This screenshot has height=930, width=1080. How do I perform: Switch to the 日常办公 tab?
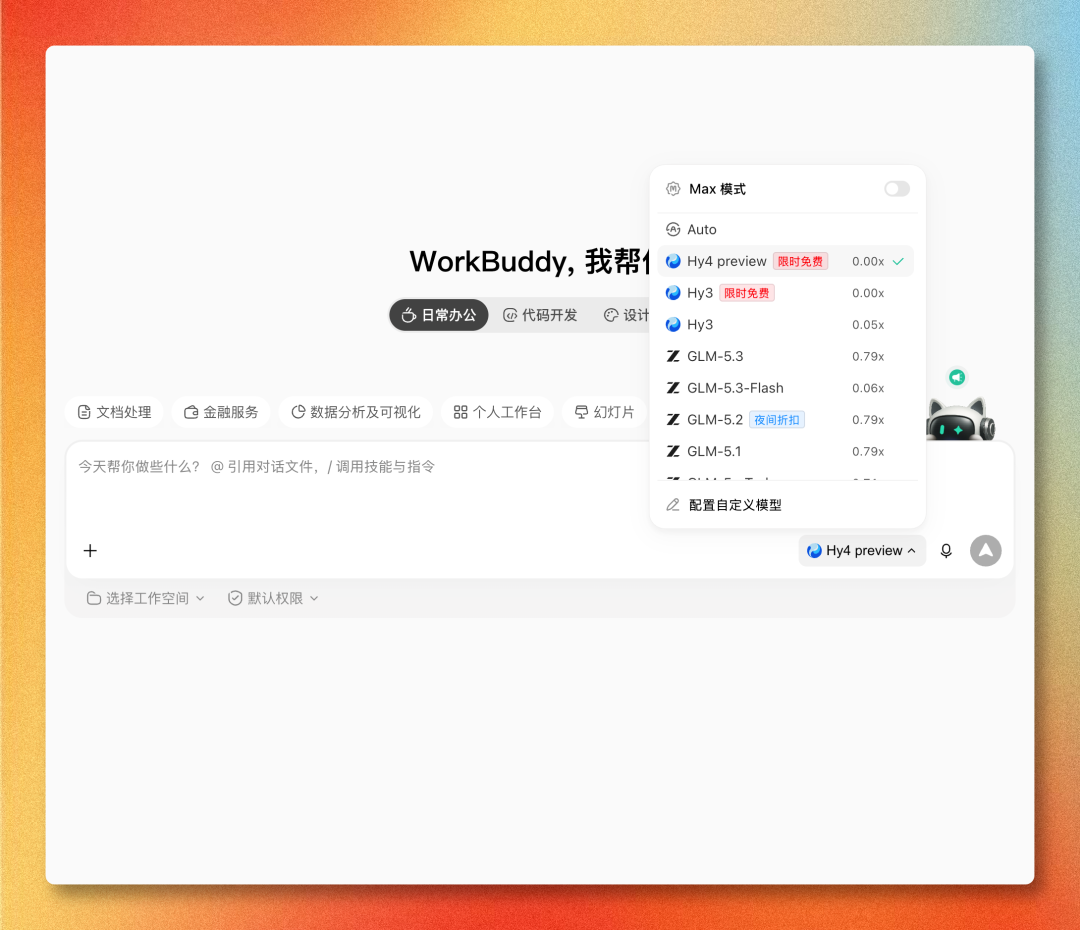coord(439,315)
